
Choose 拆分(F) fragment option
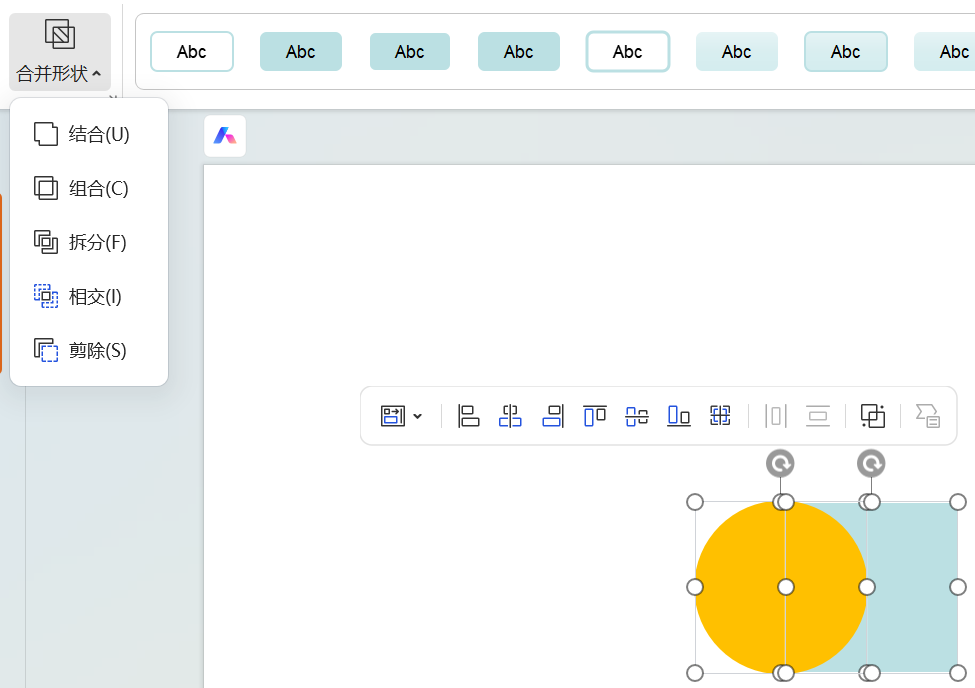[x=89, y=242]
